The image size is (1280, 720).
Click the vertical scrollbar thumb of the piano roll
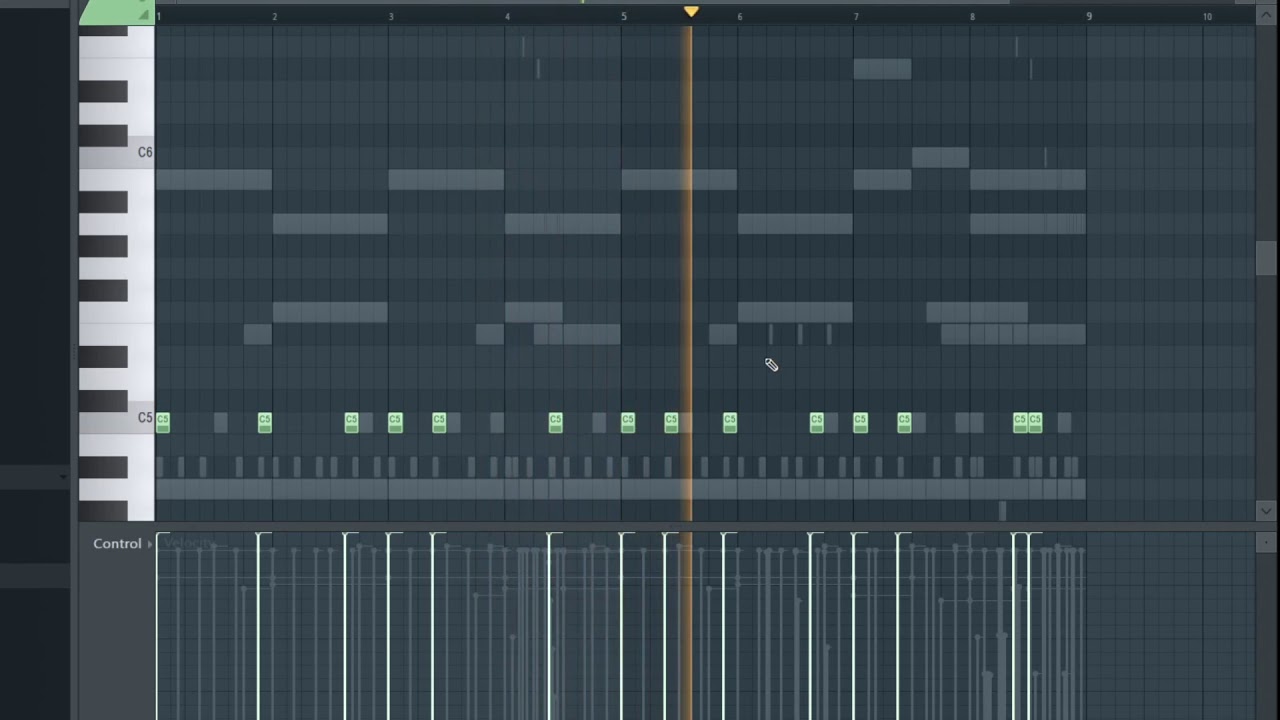pos(1266,258)
